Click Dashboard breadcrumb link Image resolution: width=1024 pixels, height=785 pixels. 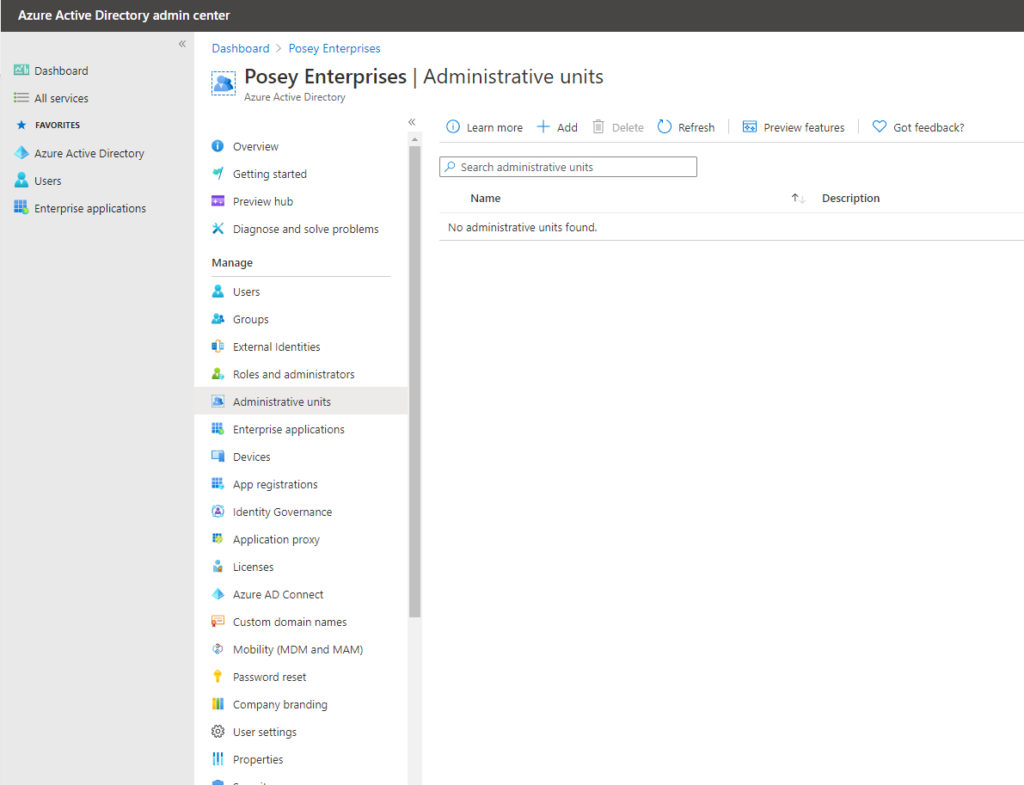tap(240, 48)
